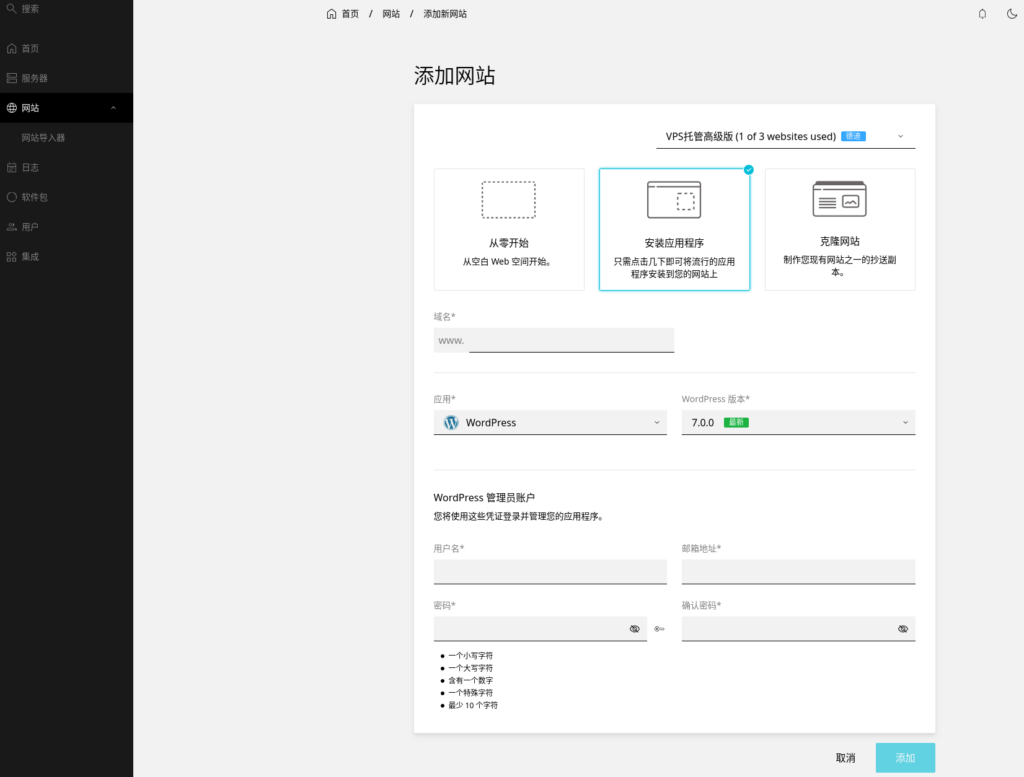Click the 添加网站 page title
This screenshot has height=777, width=1024.
[x=455, y=76]
